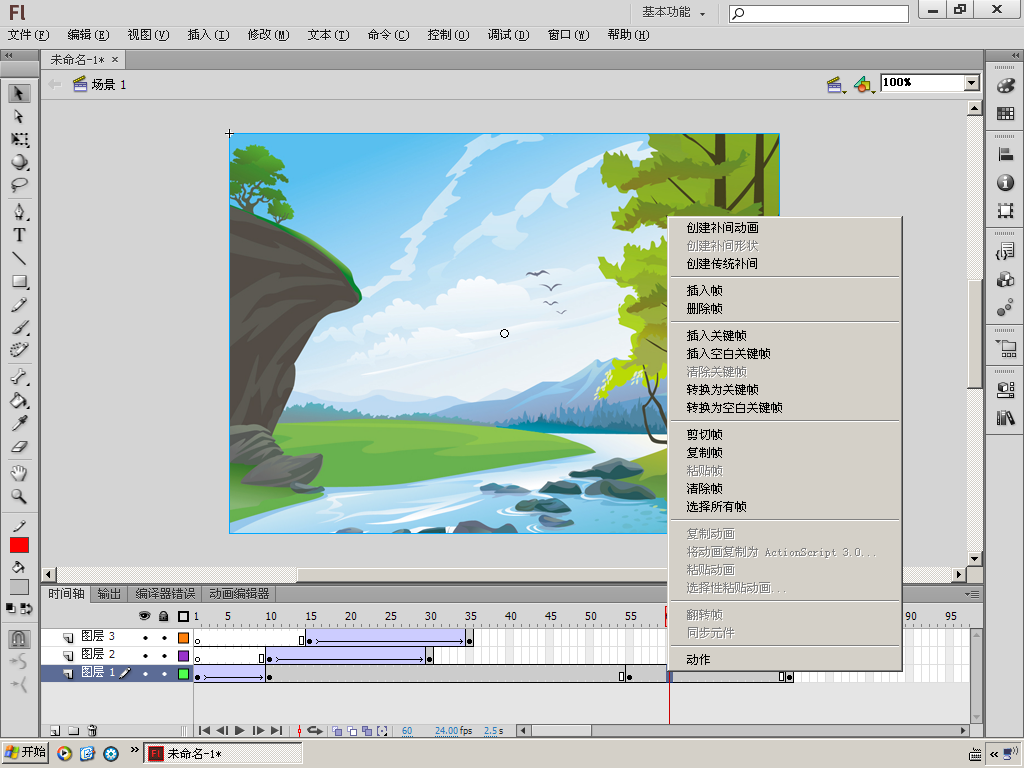Open the 修改(M) menu
The image size is (1024, 768).
(x=268, y=35)
